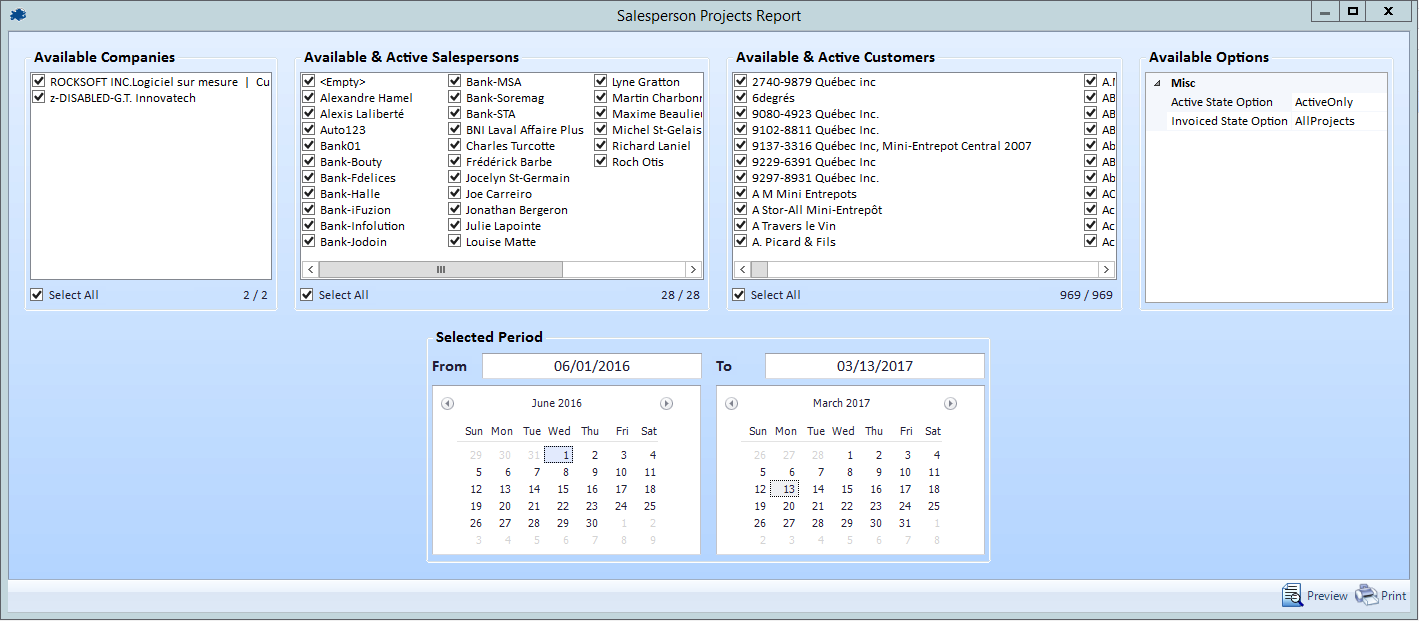Go to next month in From calendar
The image size is (1419, 621).
pos(666,404)
